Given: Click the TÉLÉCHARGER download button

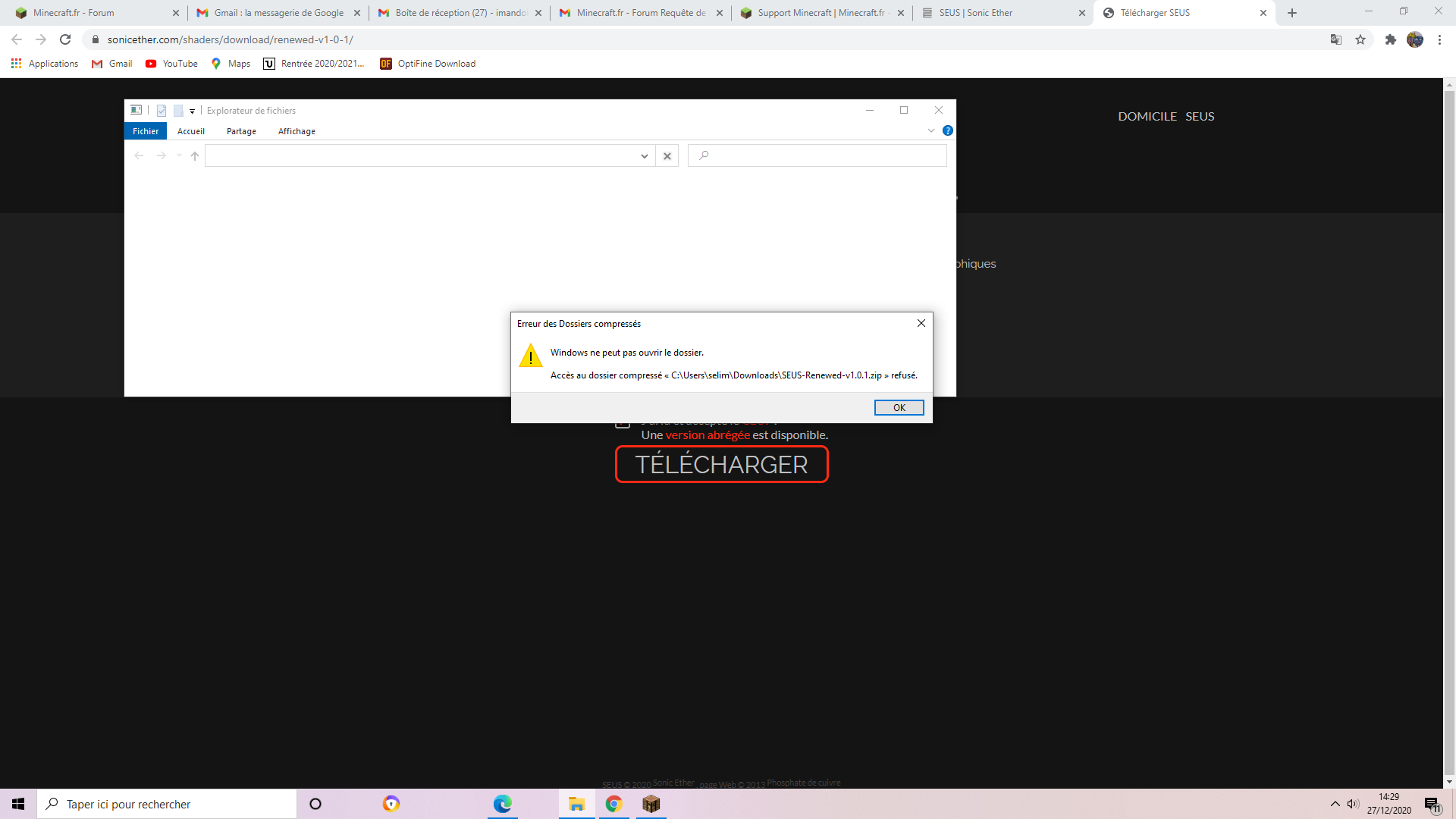Looking at the screenshot, I should click(721, 464).
